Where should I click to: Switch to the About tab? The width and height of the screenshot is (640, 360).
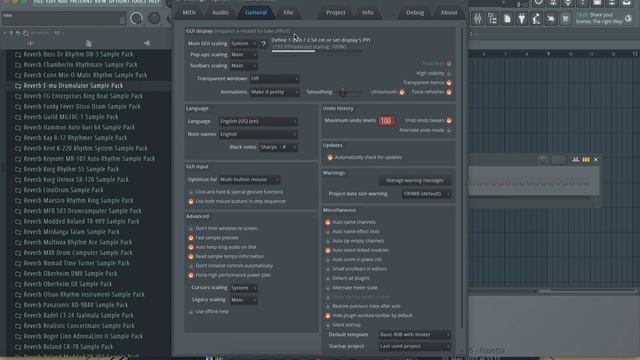pos(449,13)
